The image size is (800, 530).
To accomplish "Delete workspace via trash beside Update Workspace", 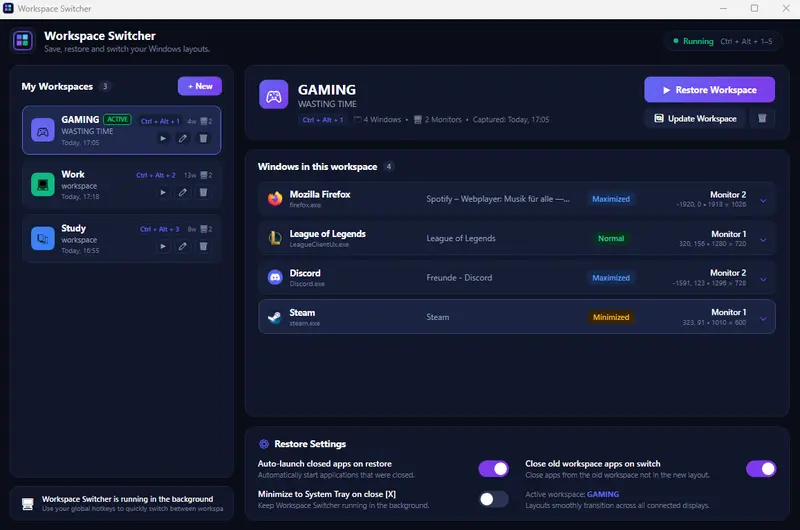I will 762,118.
